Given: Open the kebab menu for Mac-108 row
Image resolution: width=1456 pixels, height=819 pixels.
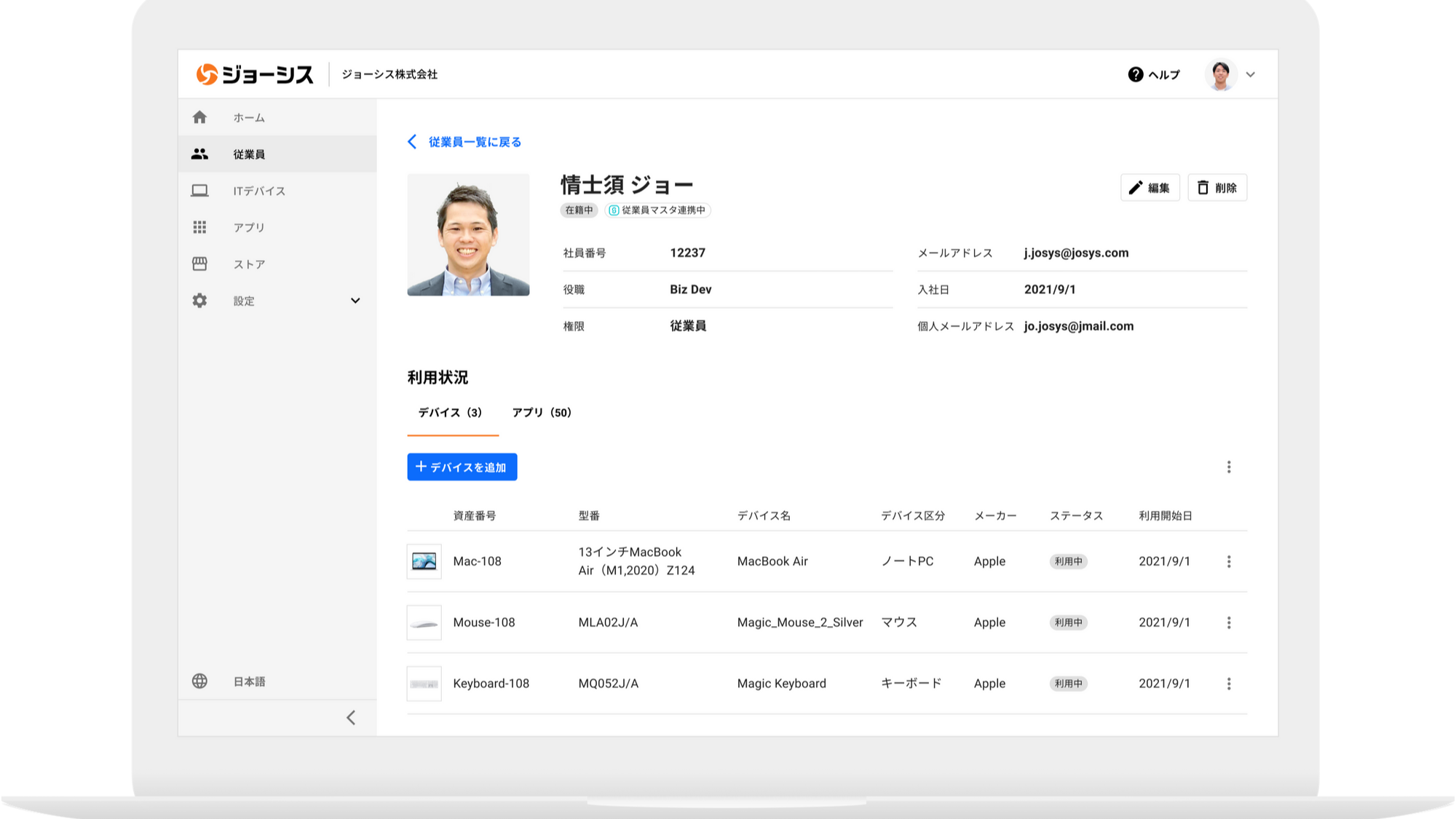Looking at the screenshot, I should tap(1229, 561).
